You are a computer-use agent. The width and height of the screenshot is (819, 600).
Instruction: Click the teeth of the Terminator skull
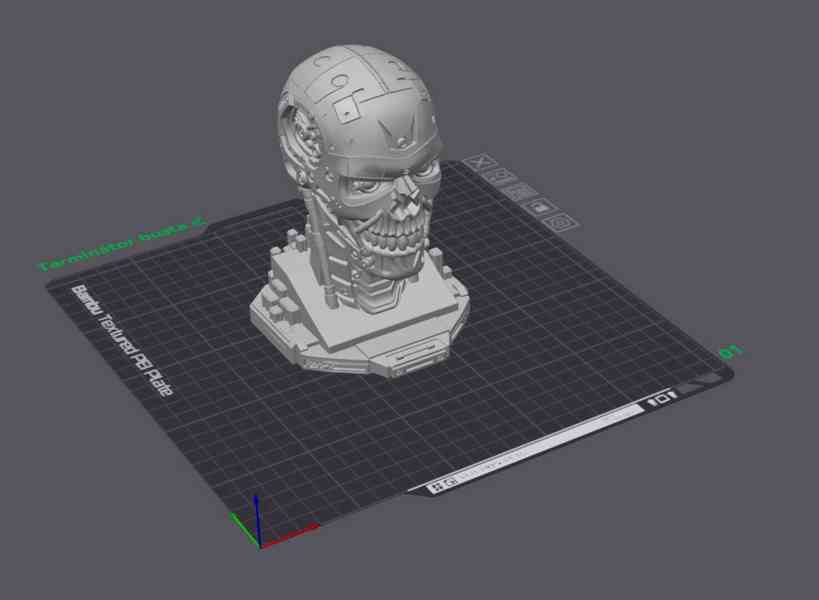[397, 239]
